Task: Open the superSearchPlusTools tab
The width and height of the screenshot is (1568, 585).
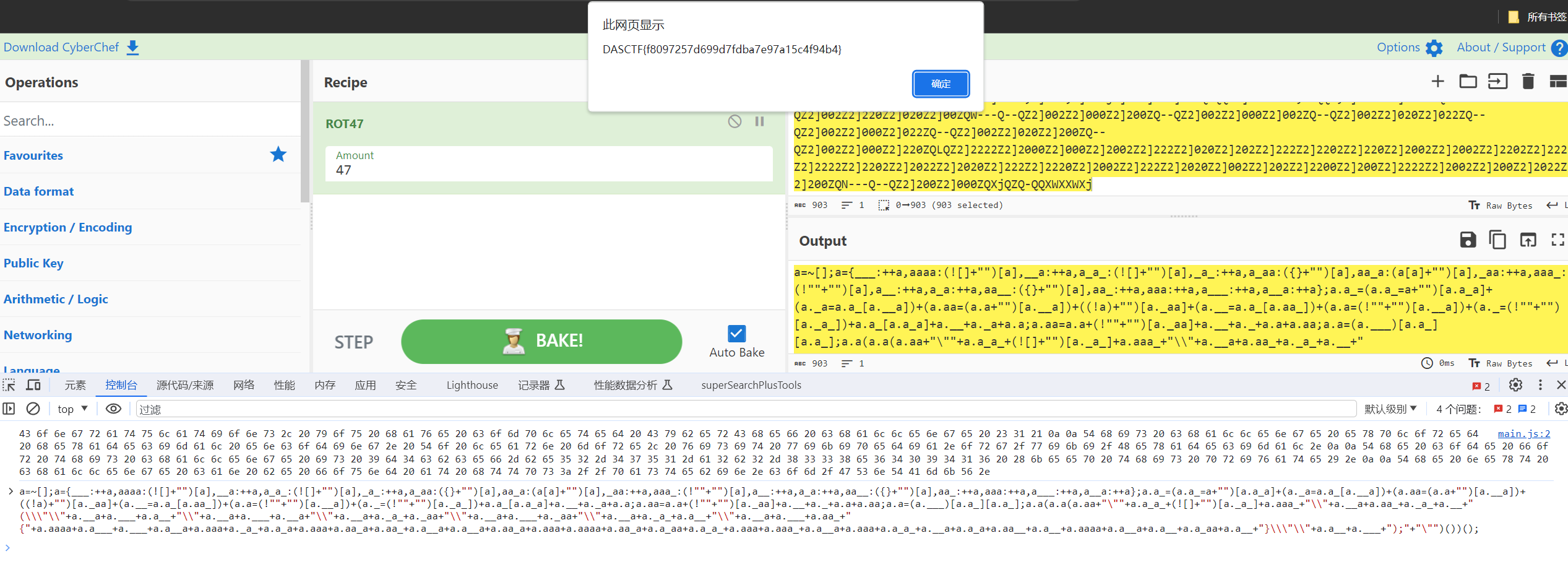Action: [751, 385]
